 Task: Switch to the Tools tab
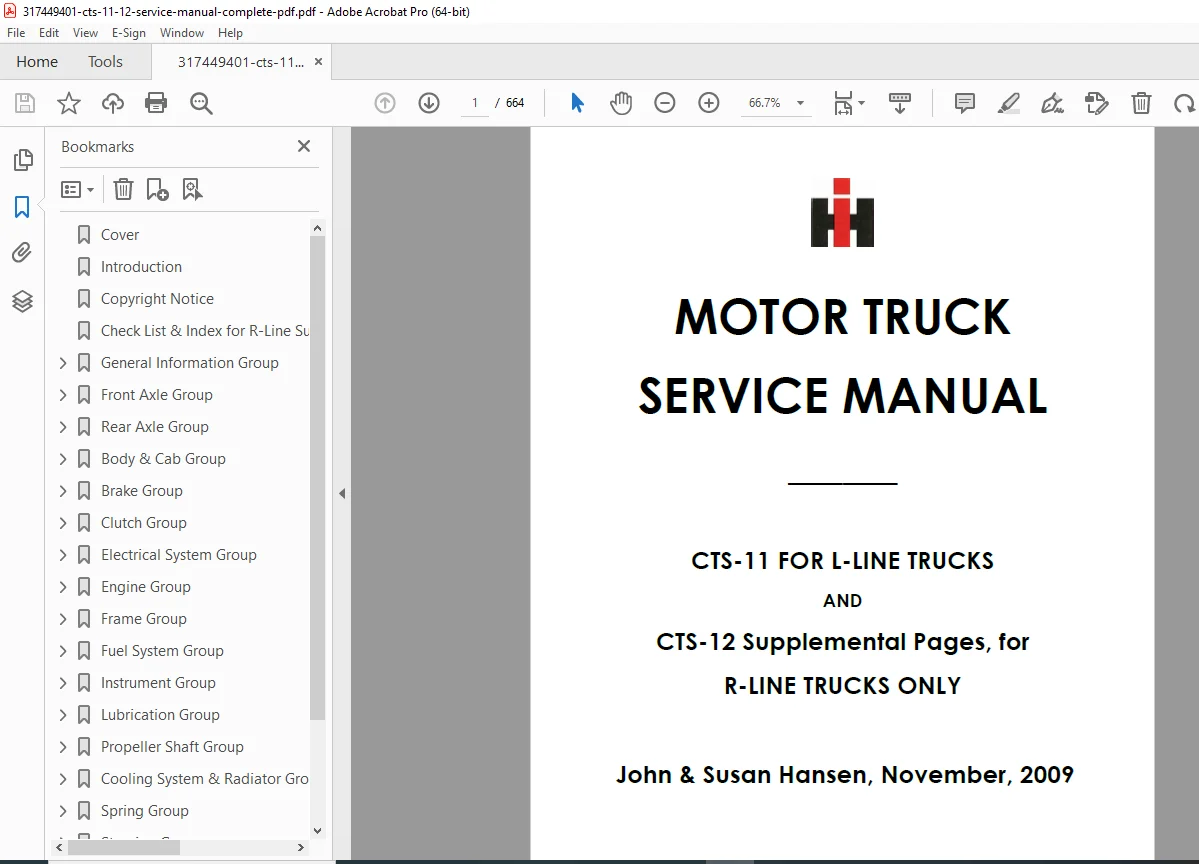(x=105, y=62)
